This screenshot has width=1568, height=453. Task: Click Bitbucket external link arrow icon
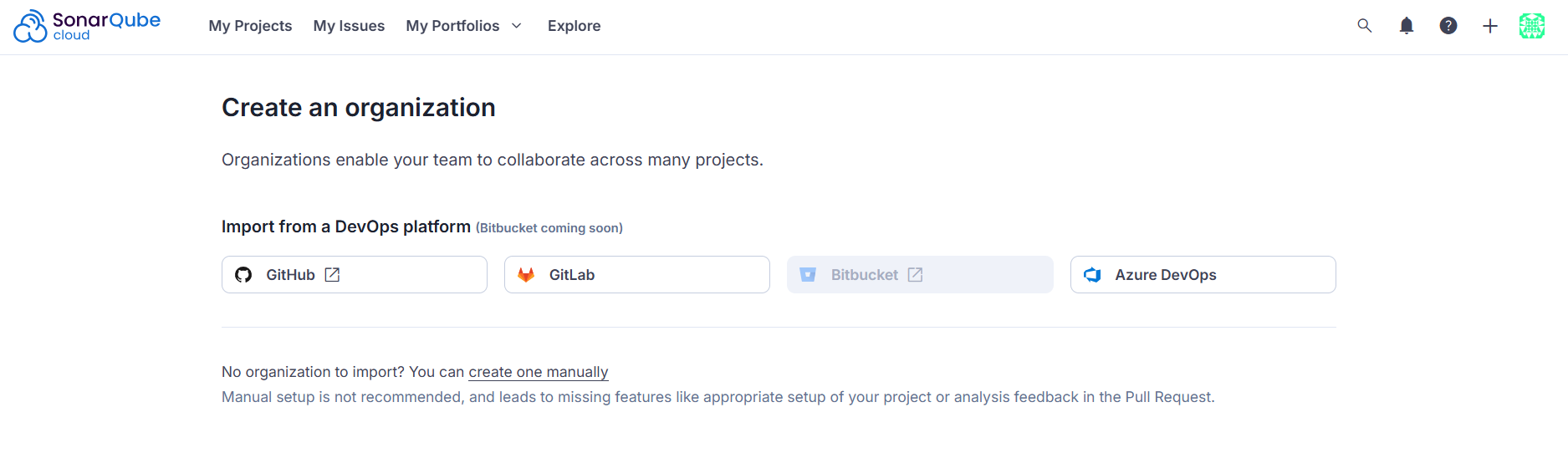915,275
